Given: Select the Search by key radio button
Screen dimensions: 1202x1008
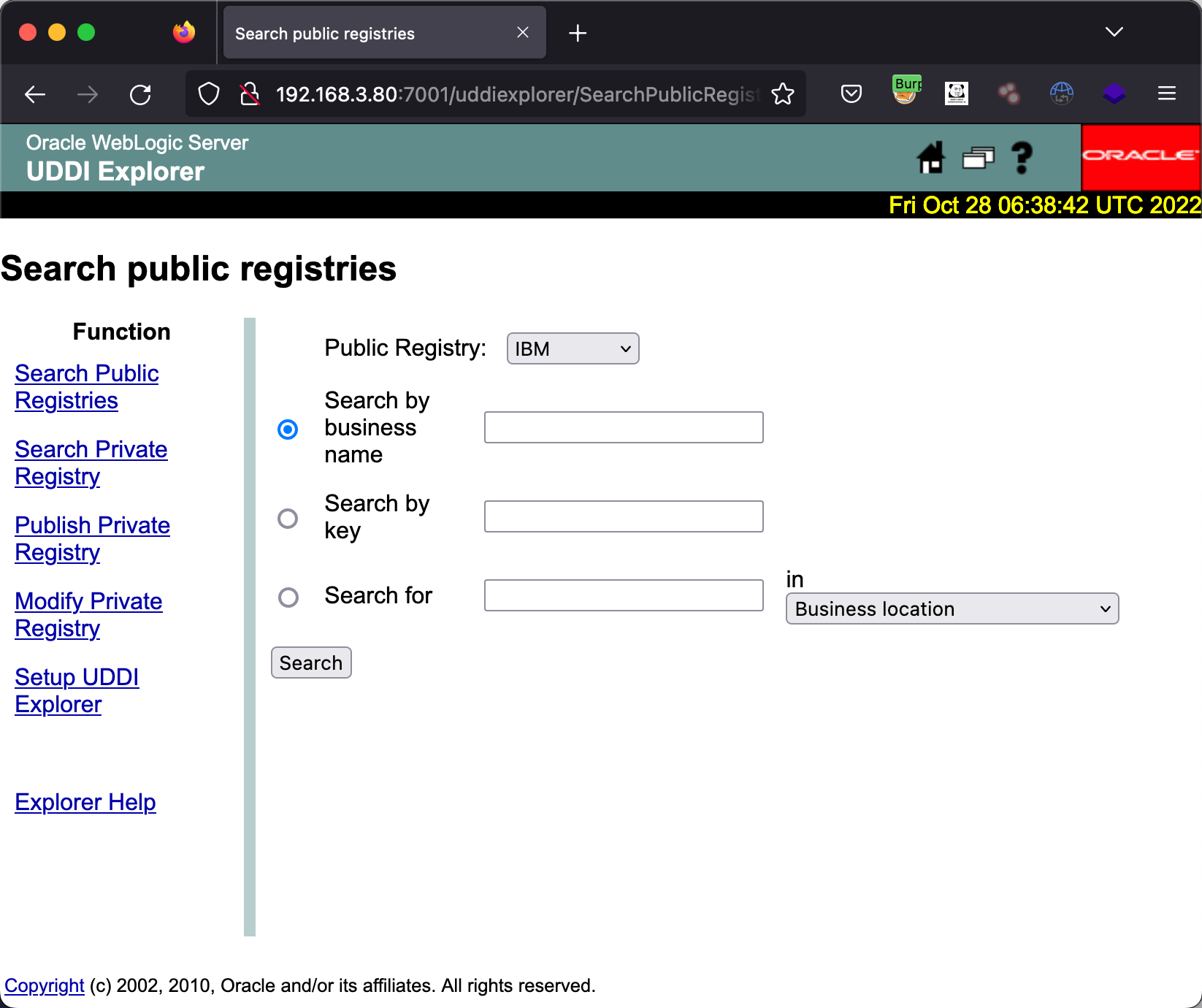Looking at the screenshot, I should (288, 519).
